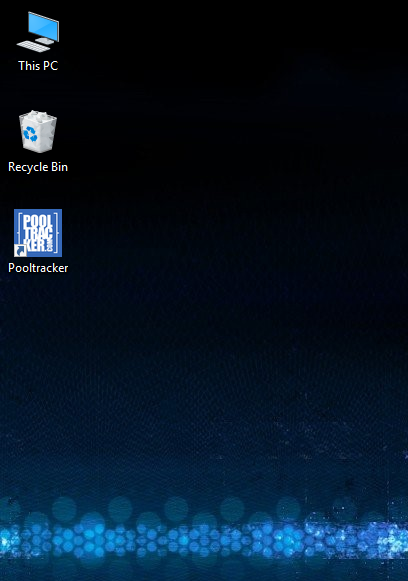408x581 pixels.
Task: Click the "Pooltracker" text label
Action: point(38,268)
